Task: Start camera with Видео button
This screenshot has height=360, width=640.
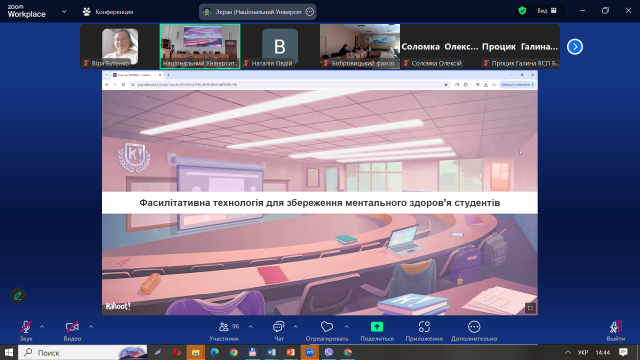Action: [x=72, y=331]
